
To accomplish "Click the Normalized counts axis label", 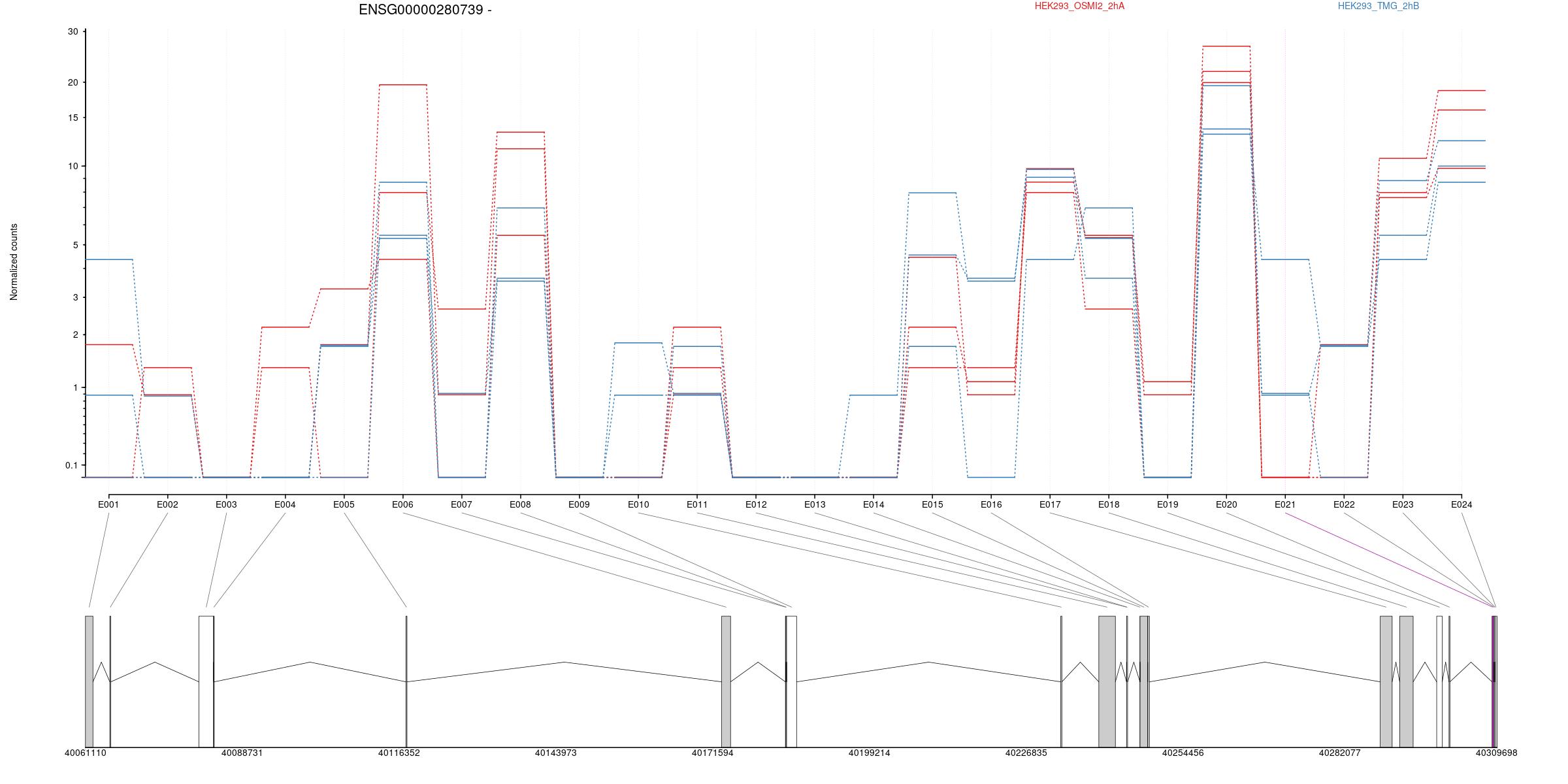I will coord(14,262).
